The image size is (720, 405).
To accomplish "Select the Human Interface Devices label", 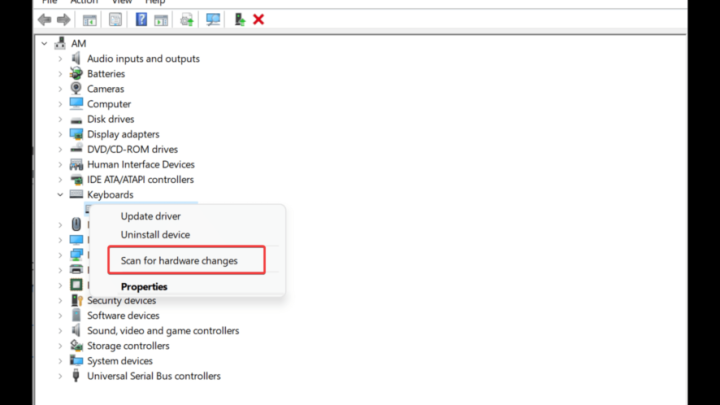I will point(141,164).
